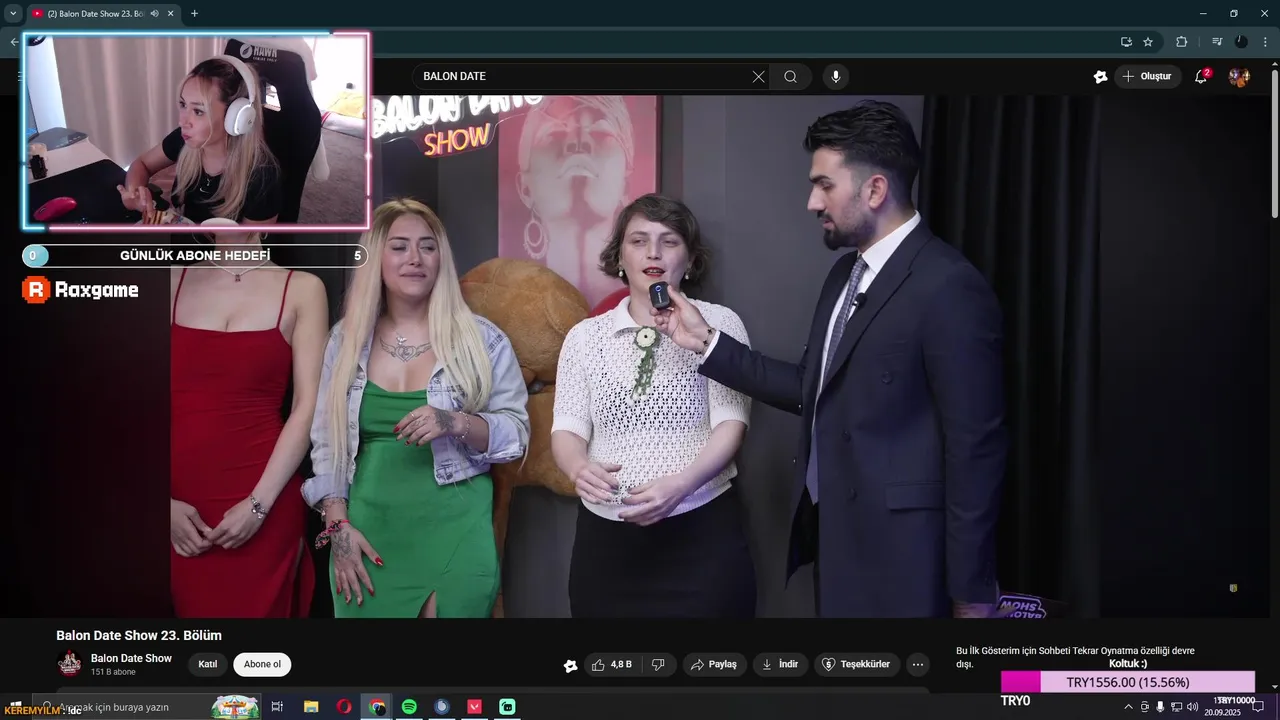This screenshot has height=720, width=1280.
Task: Open the Chrome profile avatar
Action: pyautogui.click(x=1241, y=42)
